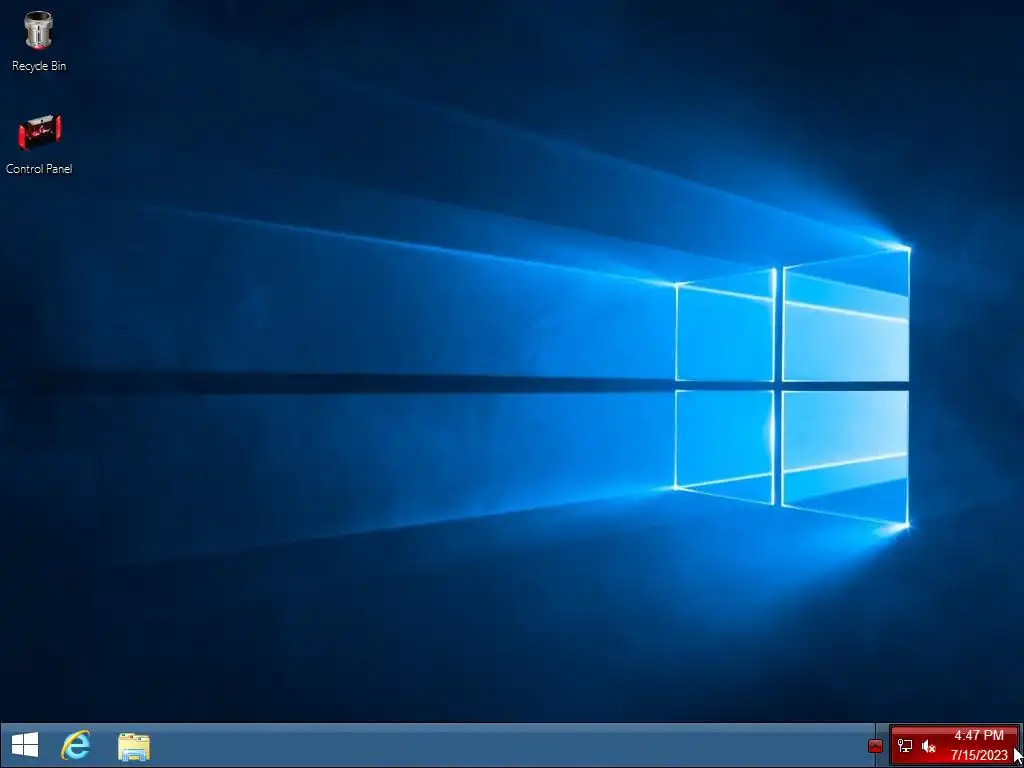This screenshot has height=768, width=1024.
Task: Launch Internet Explorer from the taskbar
Action: [x=76, y=745]
